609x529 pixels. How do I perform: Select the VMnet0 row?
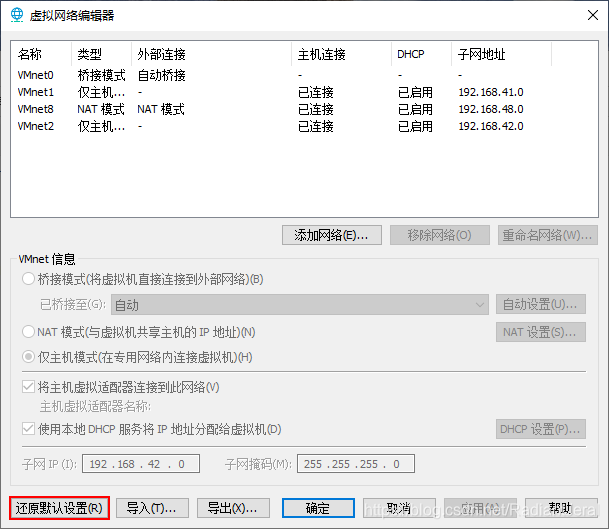pos(304,75)
